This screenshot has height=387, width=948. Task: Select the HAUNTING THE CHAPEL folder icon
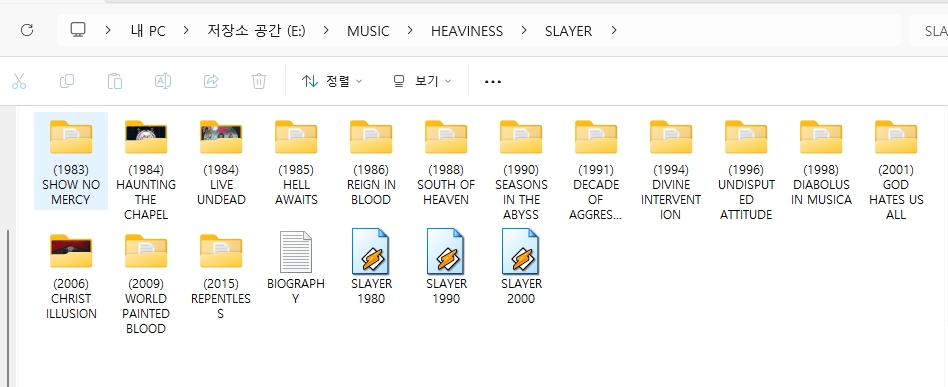[146, 137]
